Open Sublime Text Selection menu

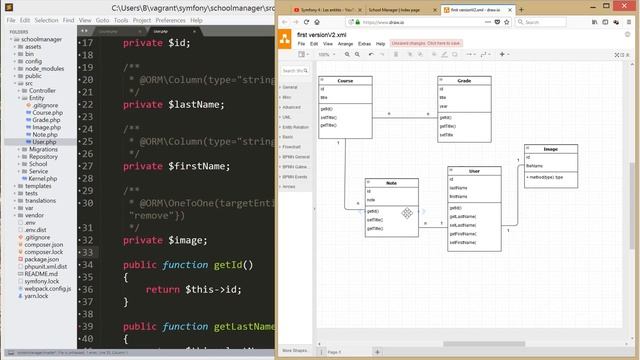pos(46,20)
